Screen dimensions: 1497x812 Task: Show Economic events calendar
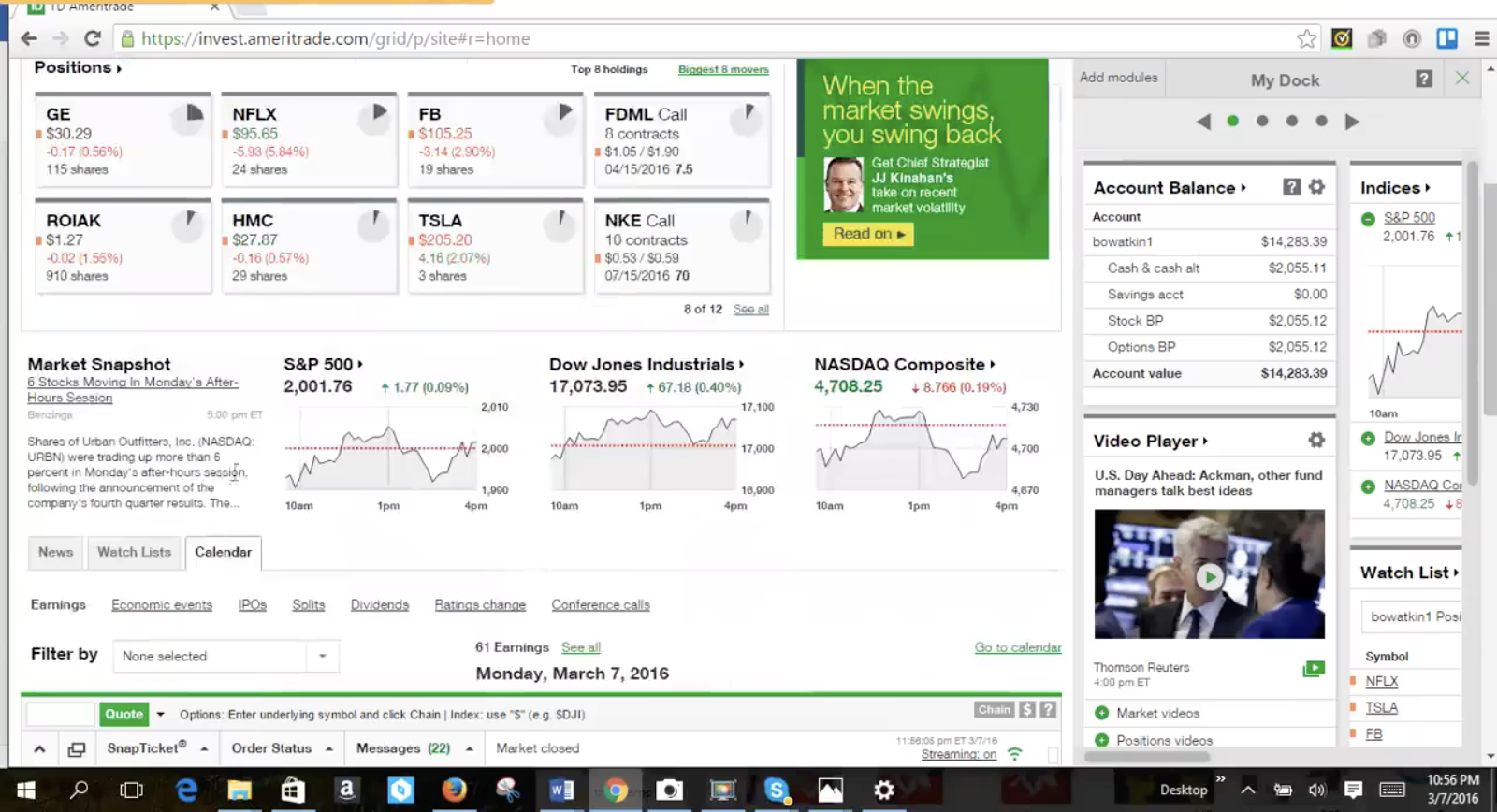162,605
